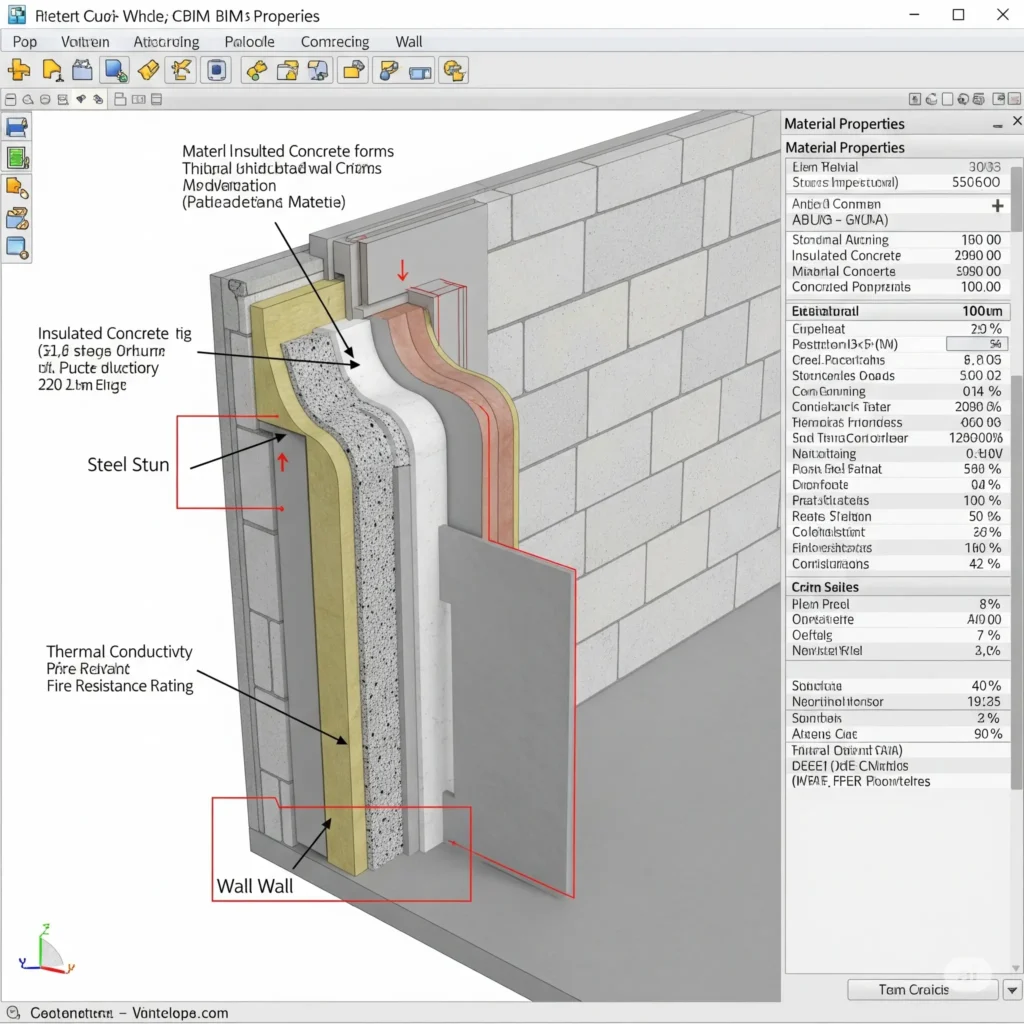The image size is (1024, 1024).
Task: Click the Postrition value field in properties
Action: tap(976, 344)
